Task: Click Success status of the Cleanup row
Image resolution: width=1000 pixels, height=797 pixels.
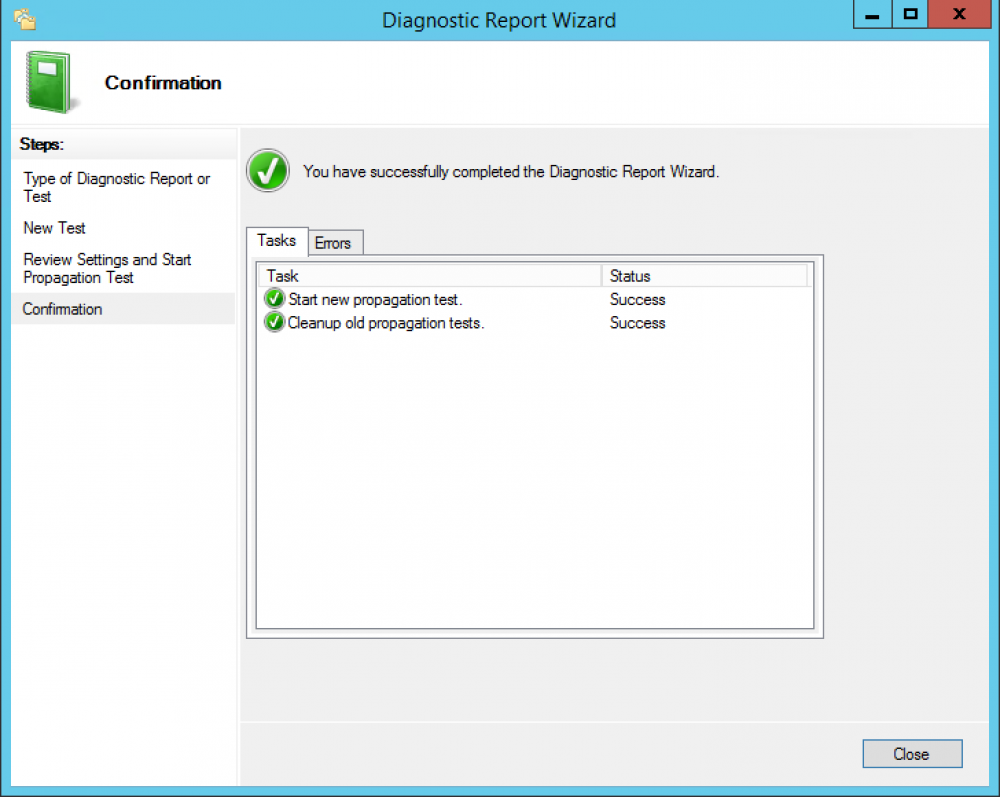Action: coord(637,323)
